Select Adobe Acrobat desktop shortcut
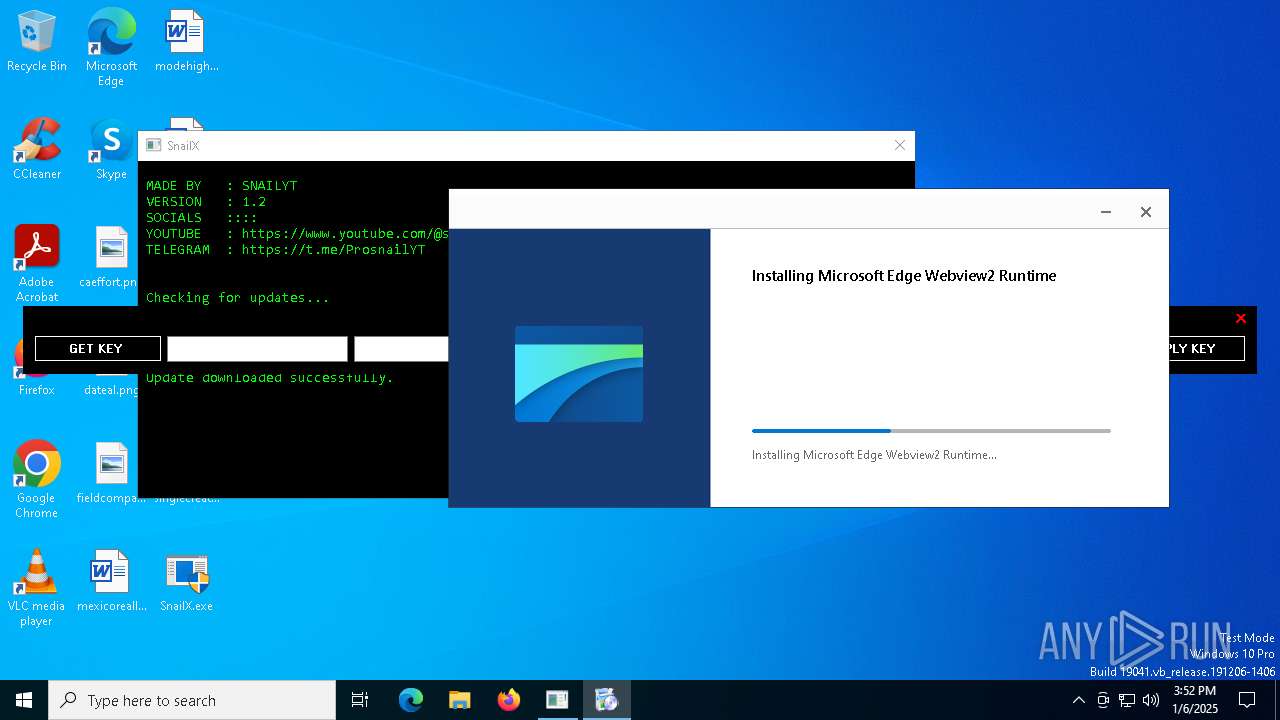This screenshot has height=720, width=1280. (x=37, y=263)
